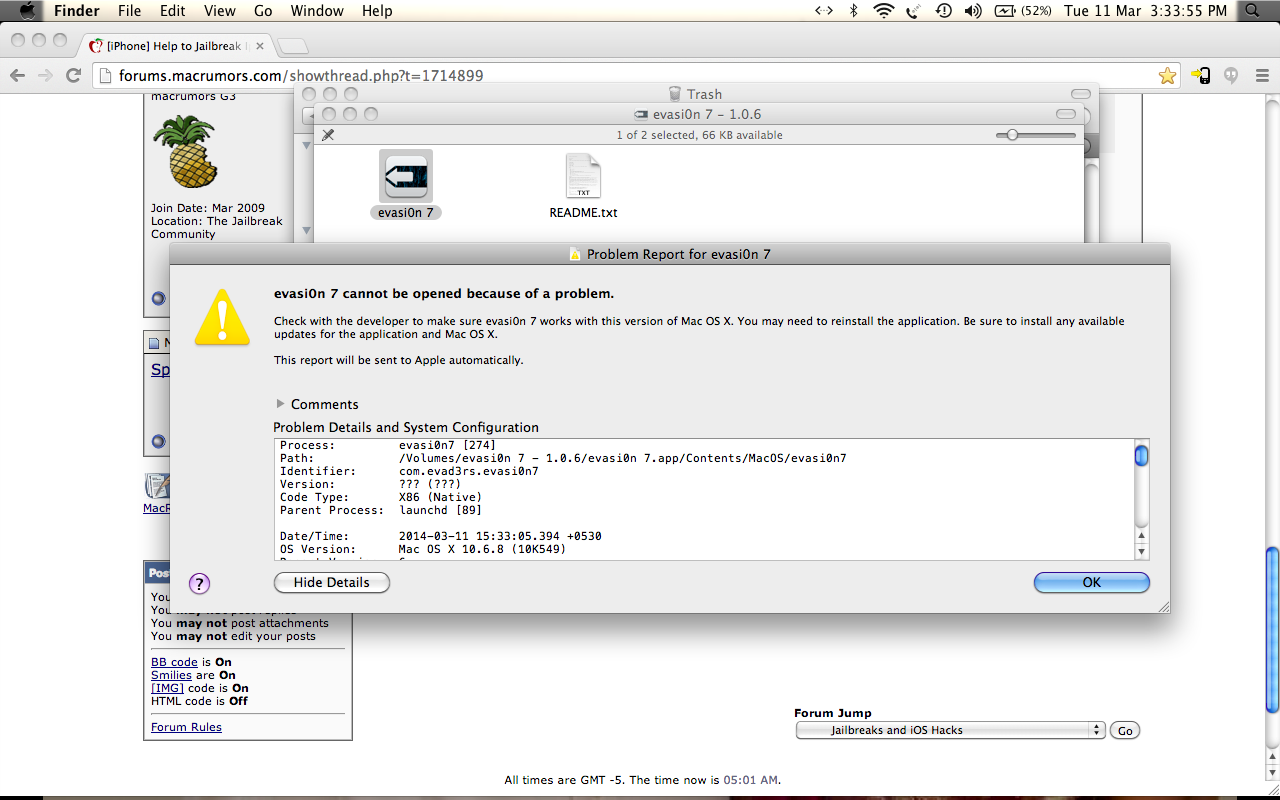Open the Finder menu
This screenshot has height=800, width=1280.
tap(77, 11)
